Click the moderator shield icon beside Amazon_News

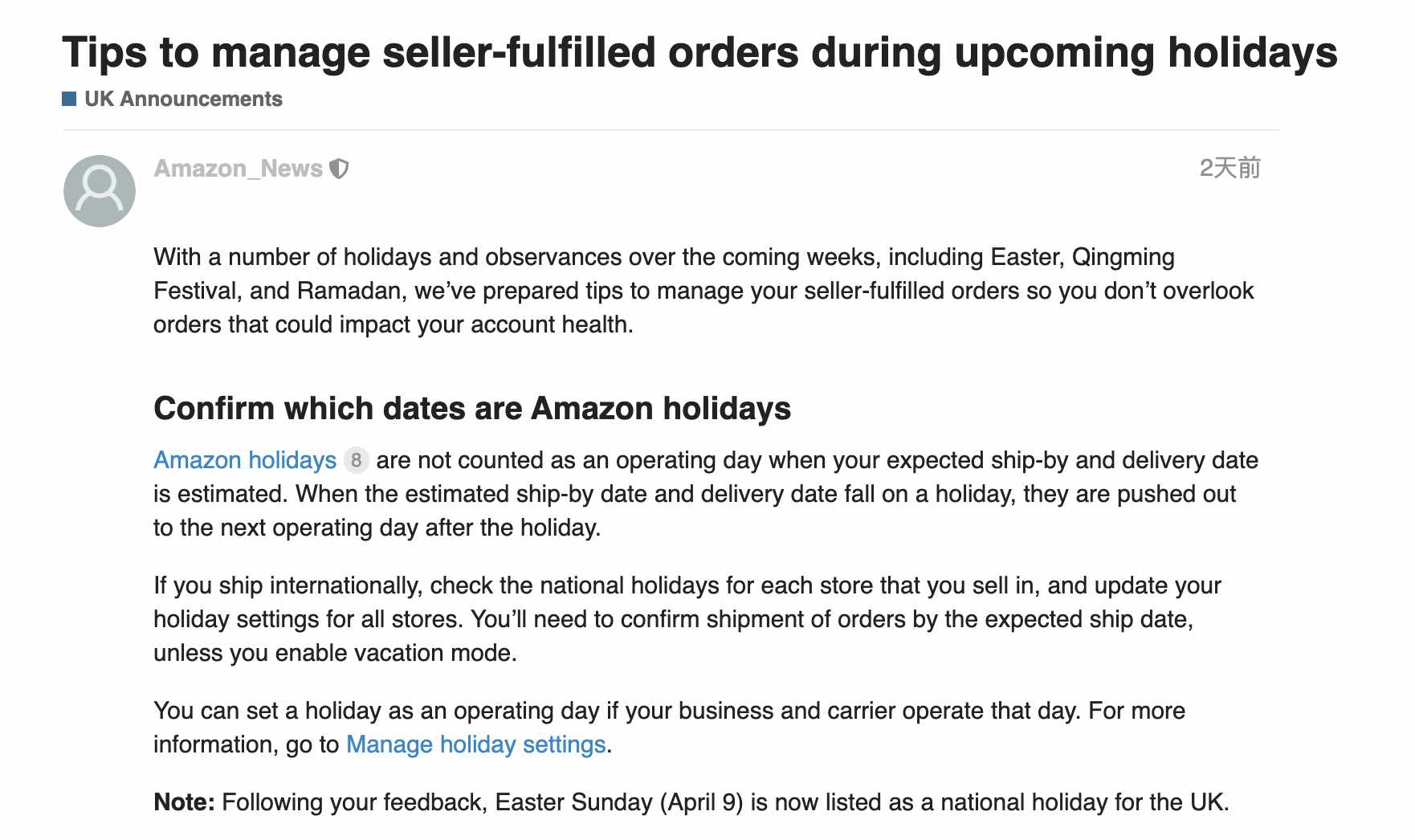340,169
